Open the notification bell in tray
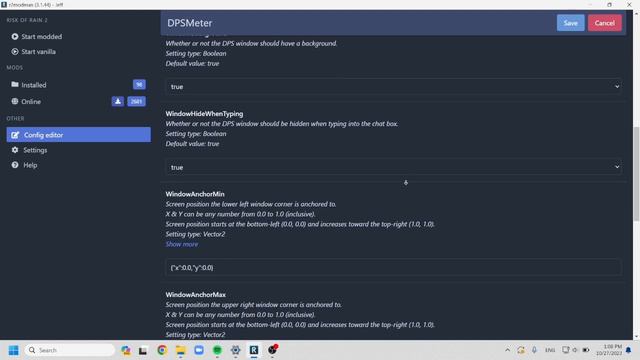The width and height of the screenshot is (640, 360). pos(629,350)
